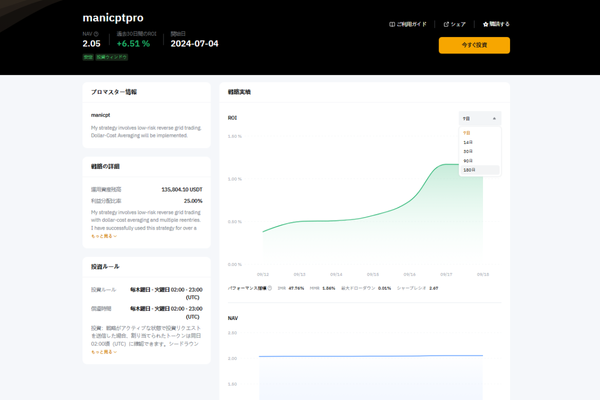The height and width of the screenshot is (400, 600).
Task: Click the info icon beside NAV label
Action: [x=97, y=33]
